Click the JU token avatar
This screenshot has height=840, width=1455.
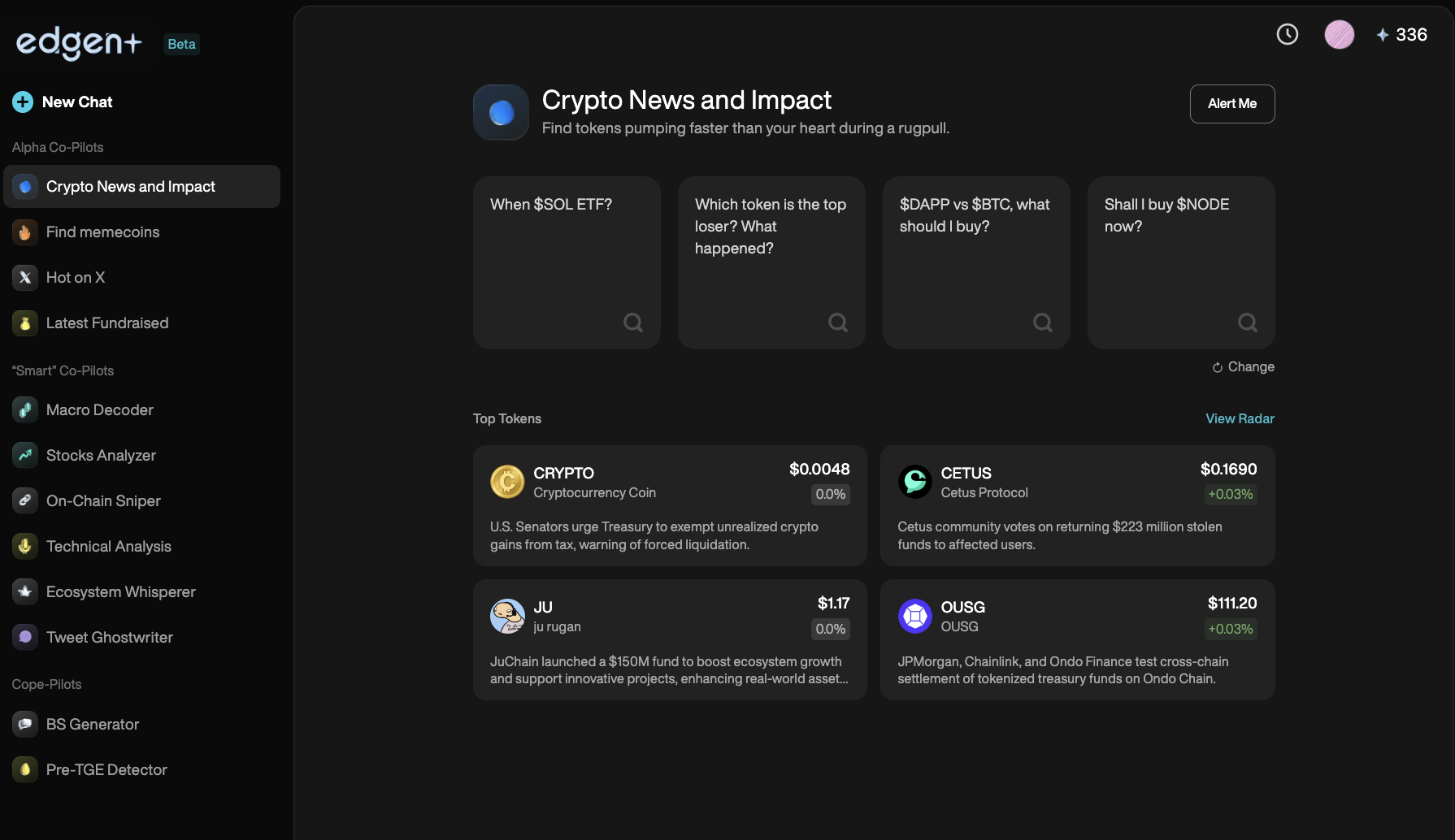coord(507,616)
